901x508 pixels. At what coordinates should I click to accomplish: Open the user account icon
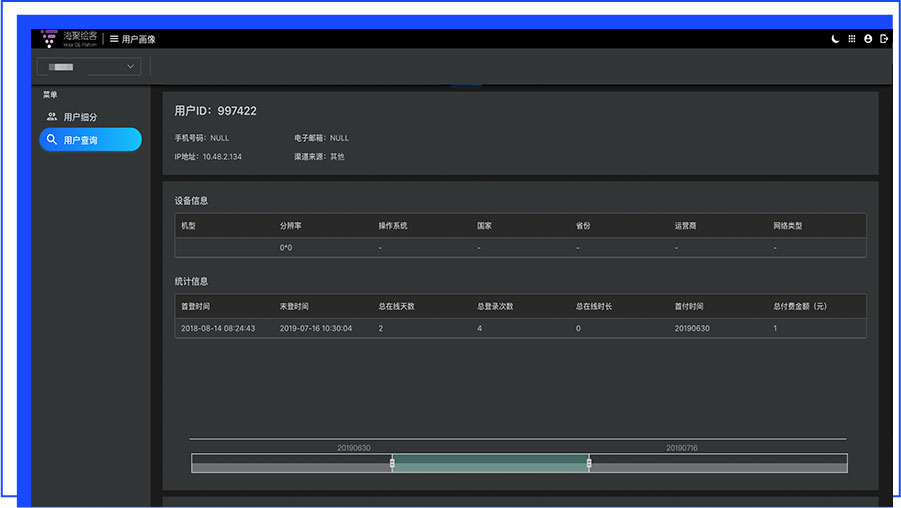pos(868,39)
